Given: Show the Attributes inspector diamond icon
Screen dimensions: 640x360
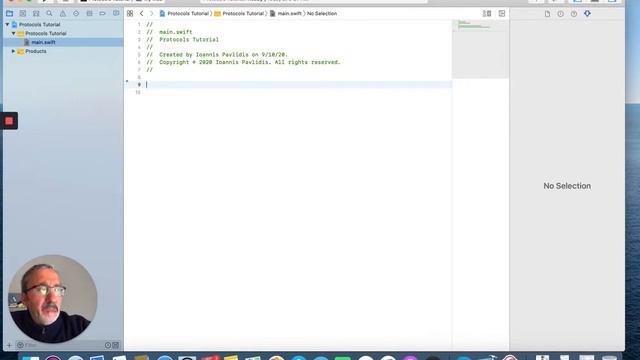Looking at the screenshot, I should [587, 13].
